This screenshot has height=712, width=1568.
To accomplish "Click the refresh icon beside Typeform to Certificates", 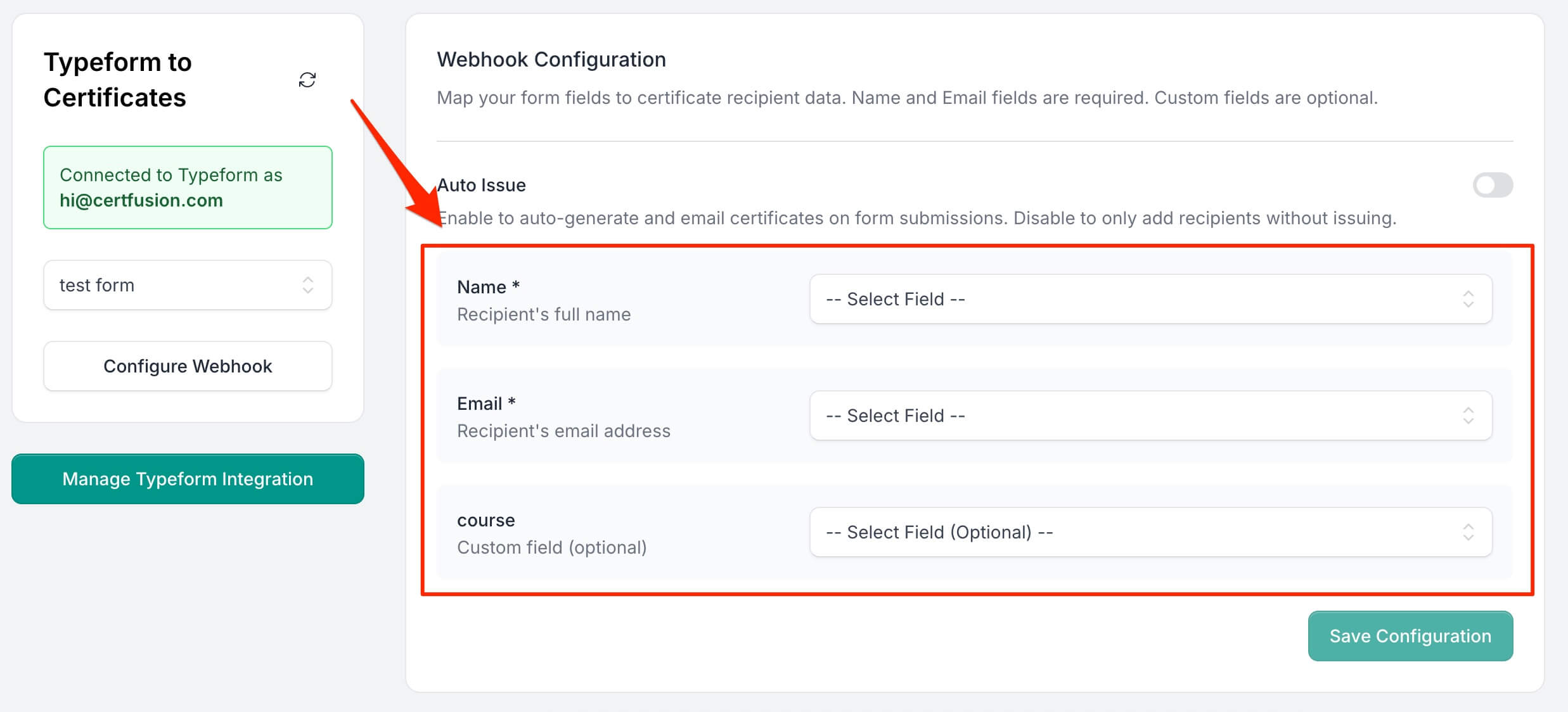I will click(307, 80).
